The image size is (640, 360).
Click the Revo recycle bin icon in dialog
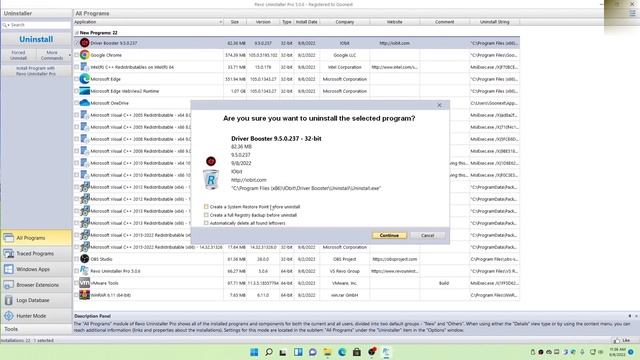[211, 180]
